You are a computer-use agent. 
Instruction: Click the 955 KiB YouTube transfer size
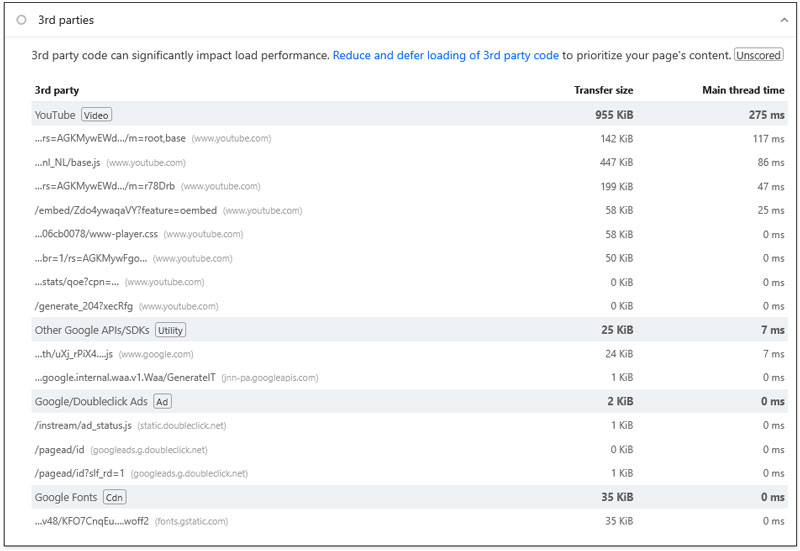(x=614, y=115)
